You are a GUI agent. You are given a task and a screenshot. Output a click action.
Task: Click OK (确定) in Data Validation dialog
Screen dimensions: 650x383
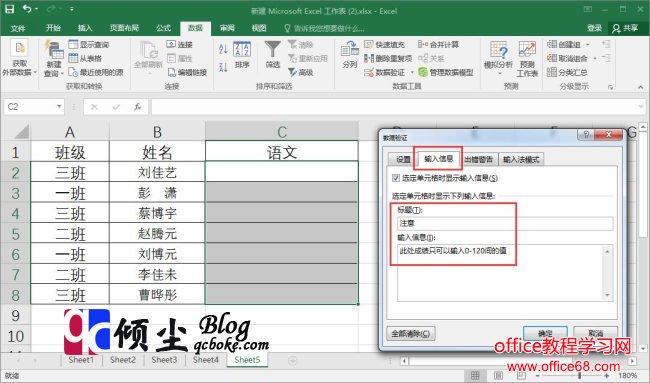545,333
